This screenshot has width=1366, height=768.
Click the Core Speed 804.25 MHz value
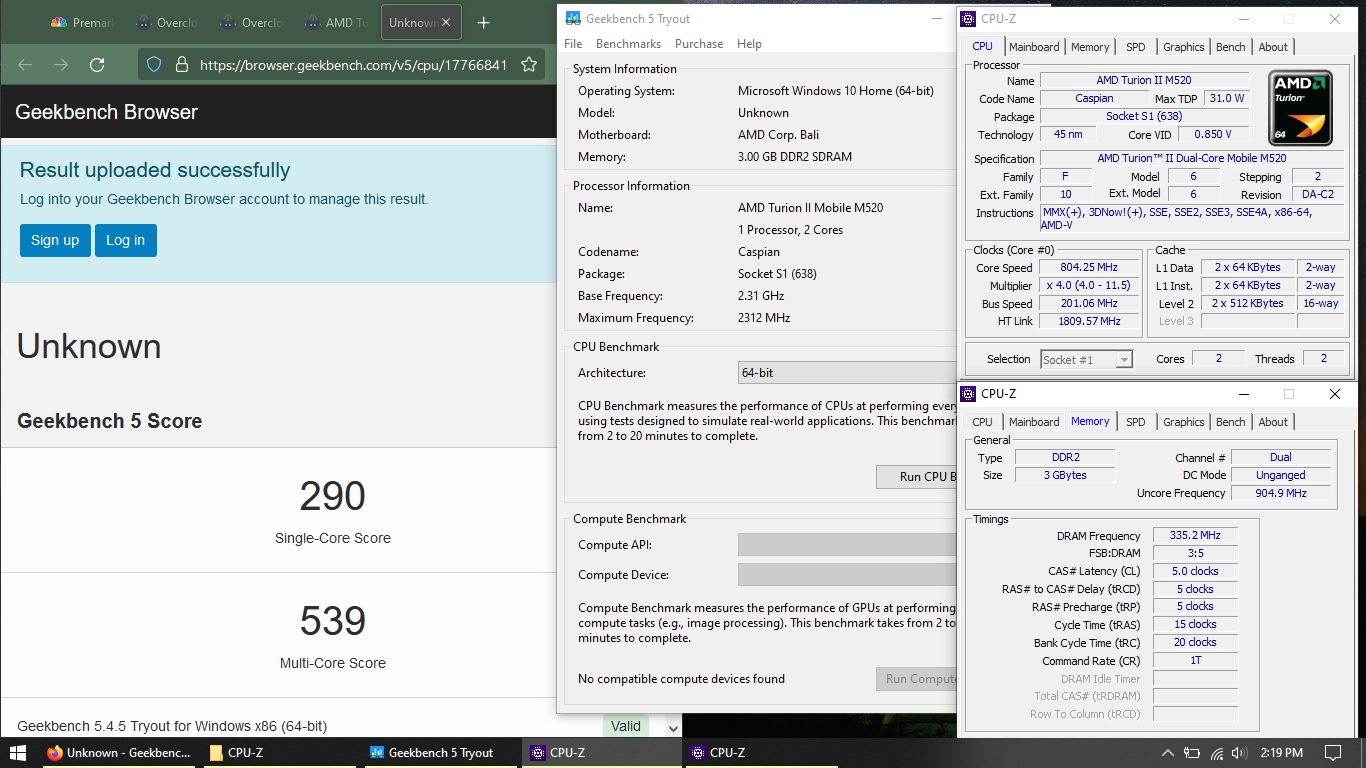click(1088, 268)
